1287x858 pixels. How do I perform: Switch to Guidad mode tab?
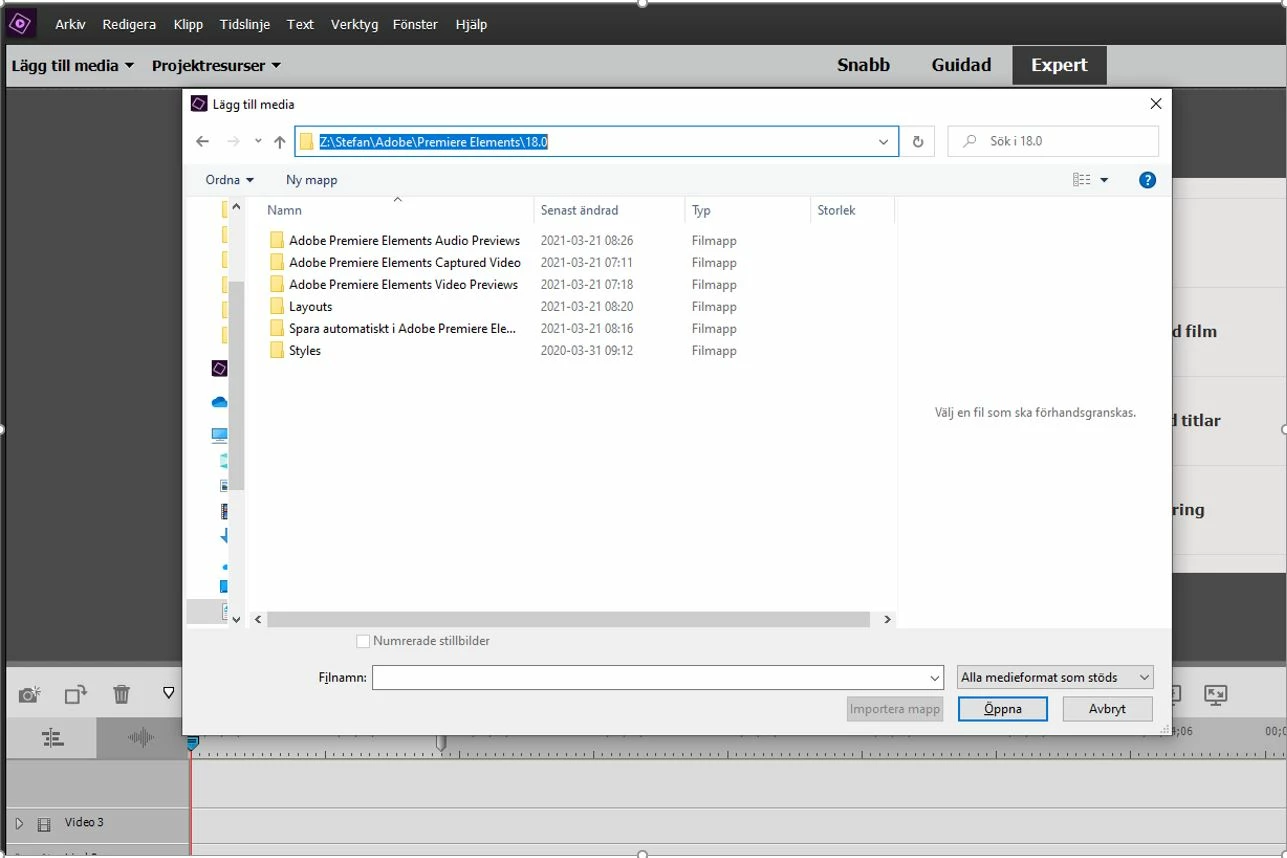[x=961, y=65]
